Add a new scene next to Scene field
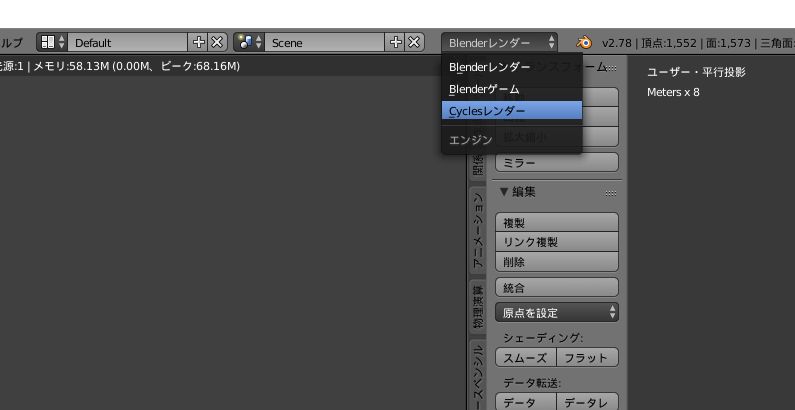The width and height of the screenshot is (795, 410). pyautogui.click(x=395, y=43)
